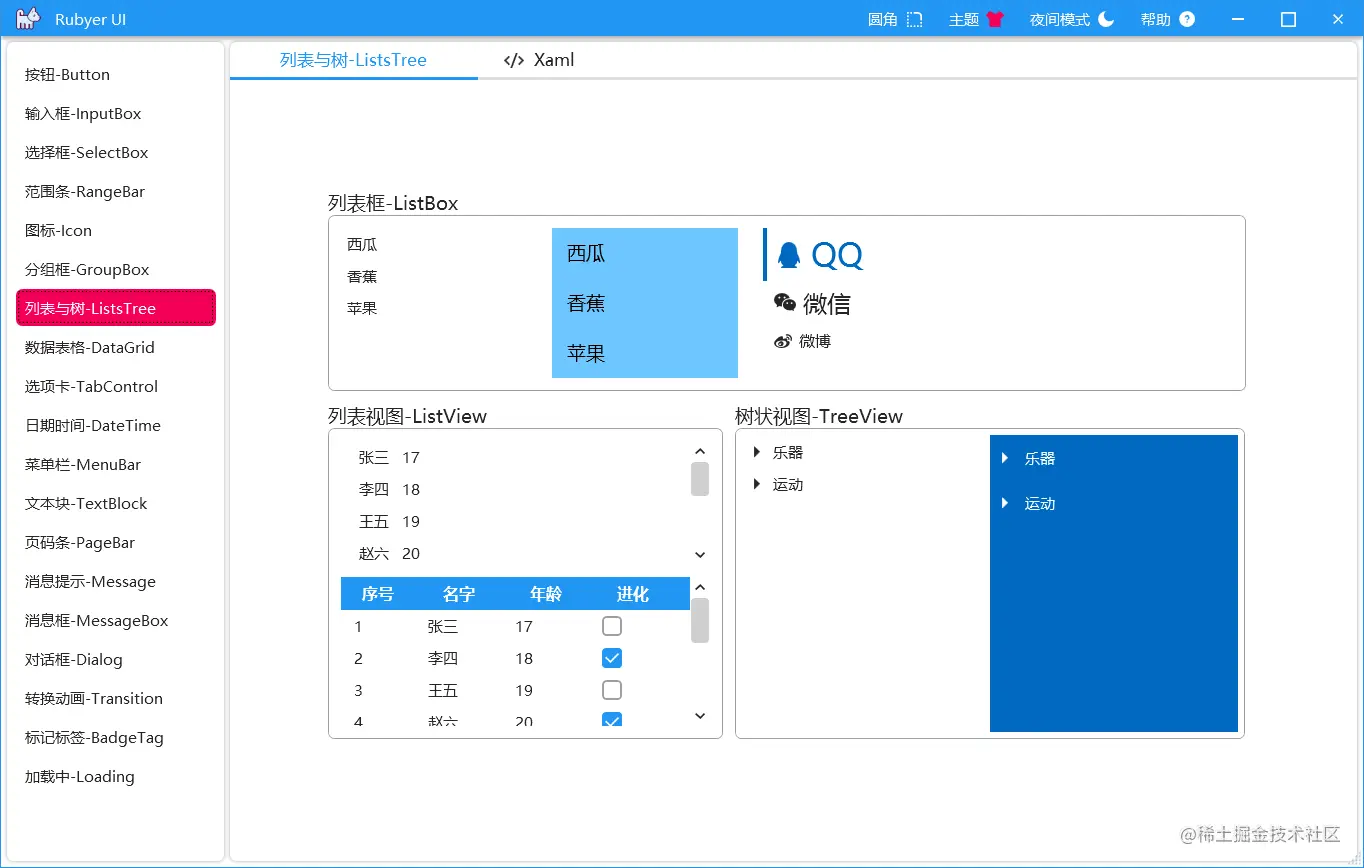Open 消息提示-Message page
Viewport: 1364px width, 868px height.
(90, 581)
